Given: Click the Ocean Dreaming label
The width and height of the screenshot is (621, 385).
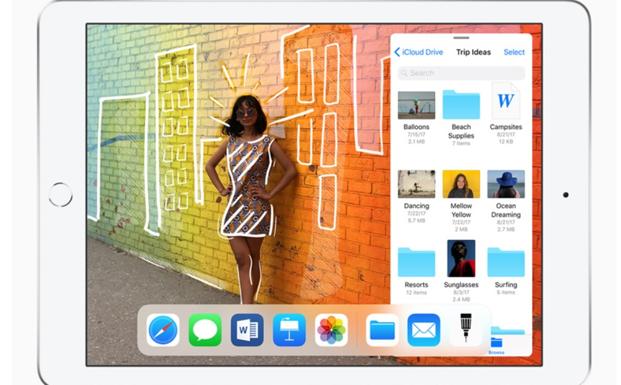Looking at the screenshot, I should coord(506,210).
